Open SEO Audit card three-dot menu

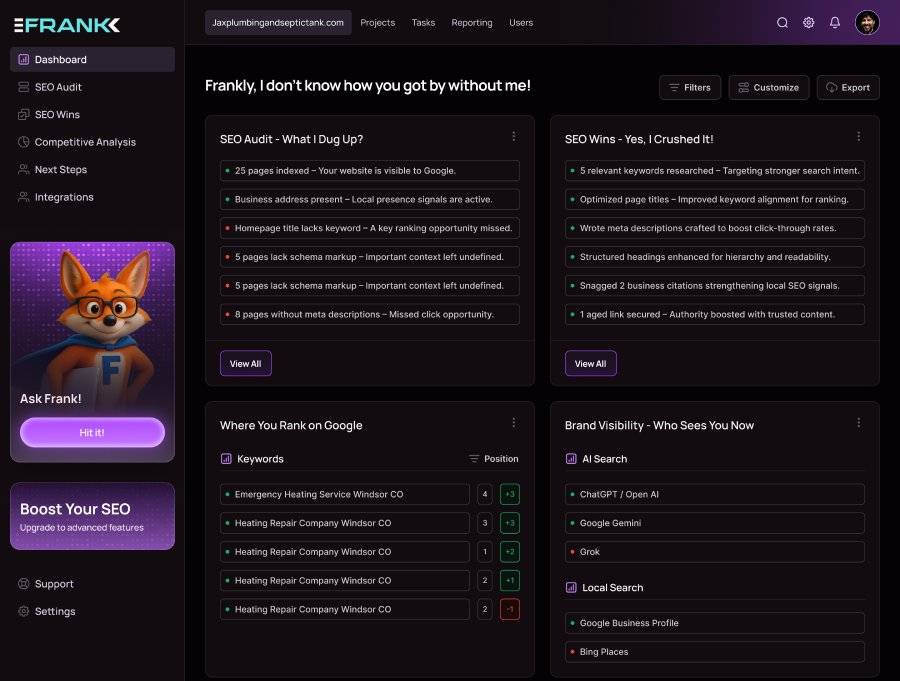pos(514,137)
